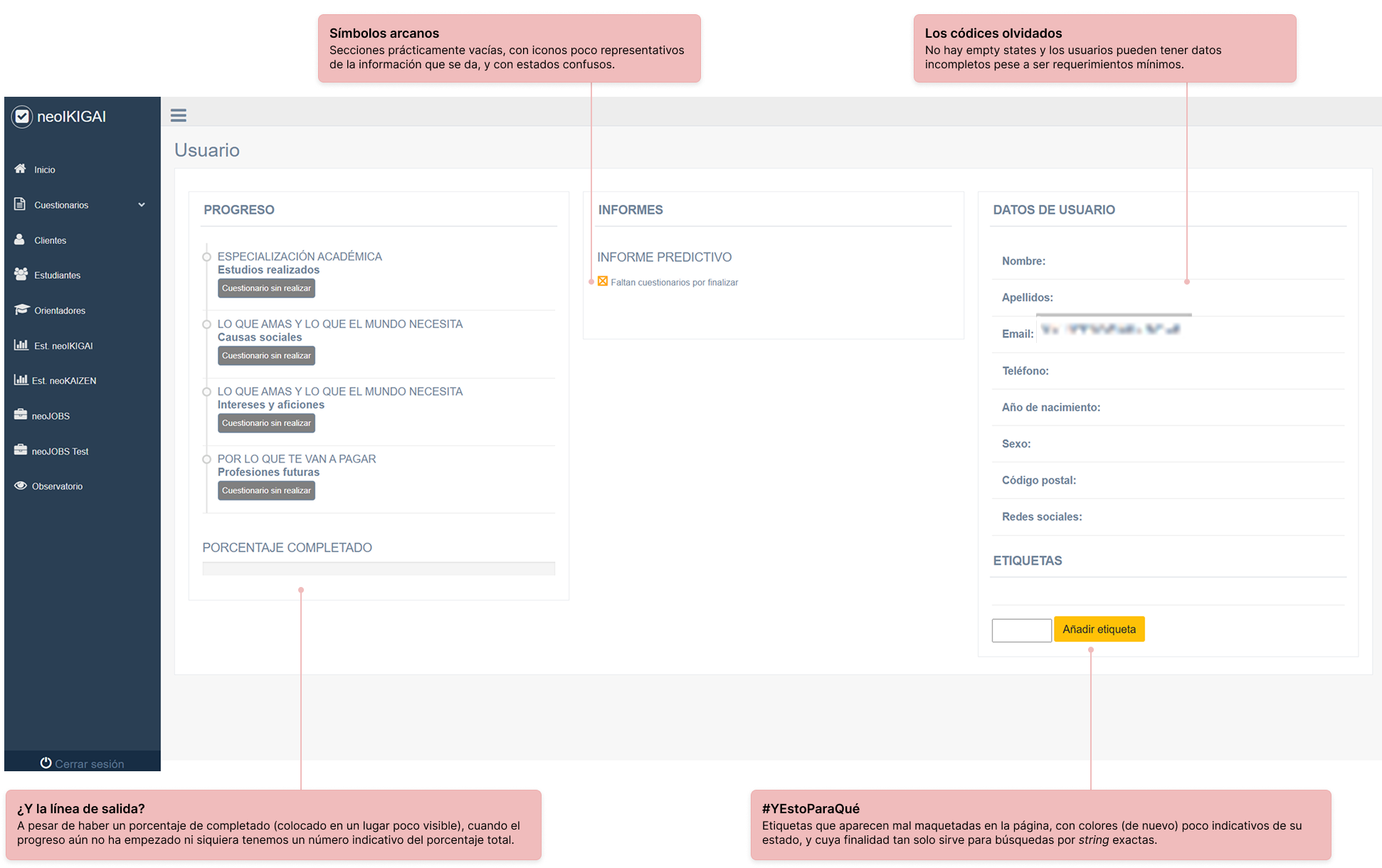Image resolution: width=1382 pixels, height=868 pixels.
Task: Click the power icon beside Cerrar sesión
Action: click(46, 763)
